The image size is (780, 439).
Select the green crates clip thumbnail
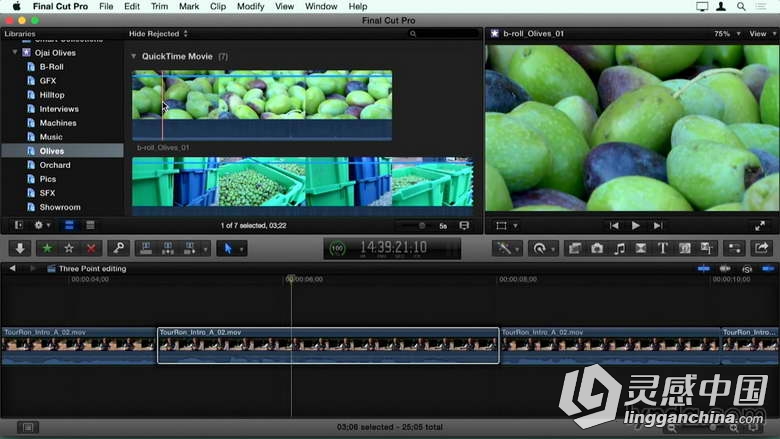pos(302,184)
